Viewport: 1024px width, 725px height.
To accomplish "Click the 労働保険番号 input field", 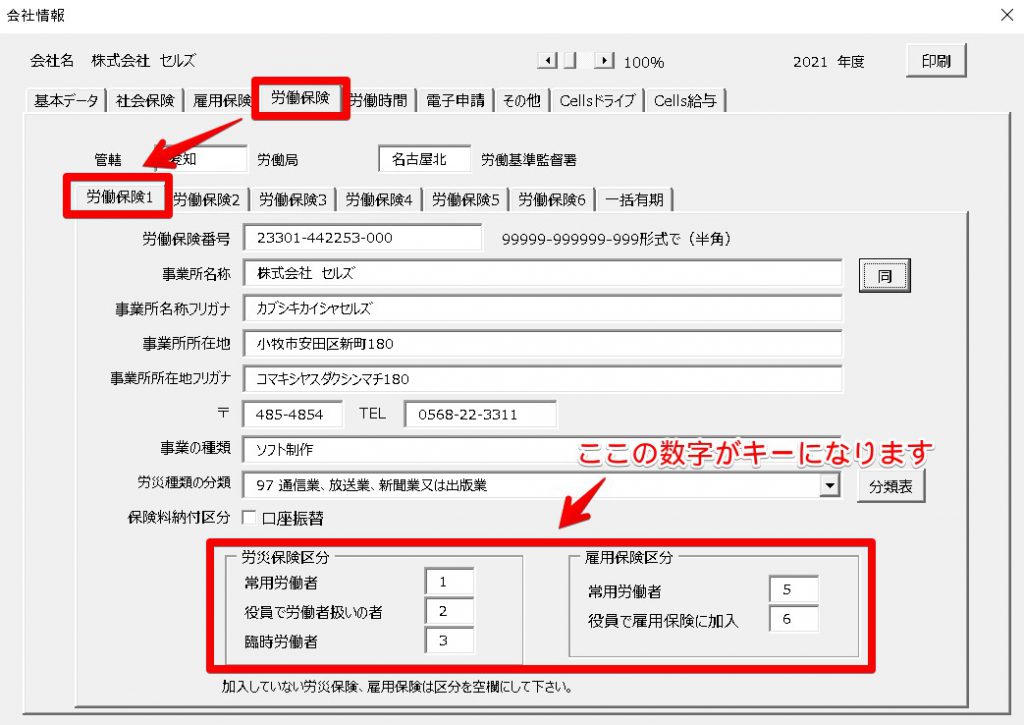I will (362, 238).
